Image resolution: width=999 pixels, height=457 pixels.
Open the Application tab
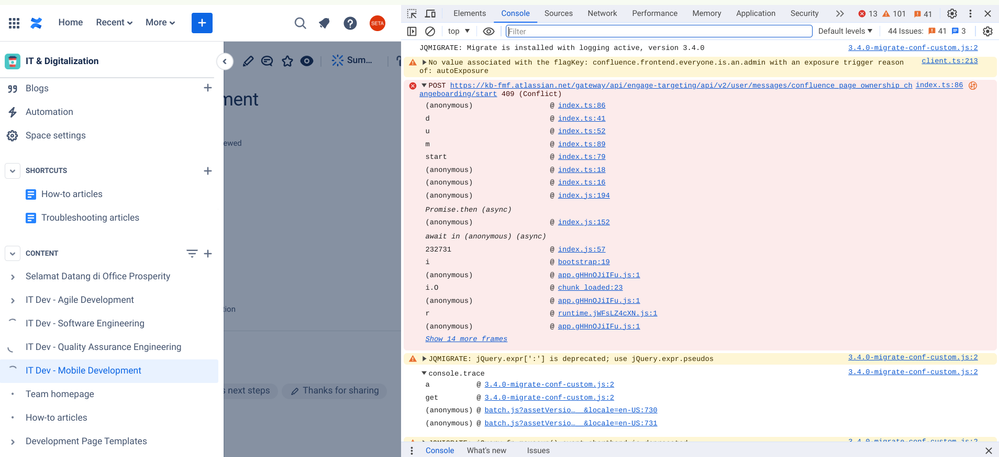(756, 13)
